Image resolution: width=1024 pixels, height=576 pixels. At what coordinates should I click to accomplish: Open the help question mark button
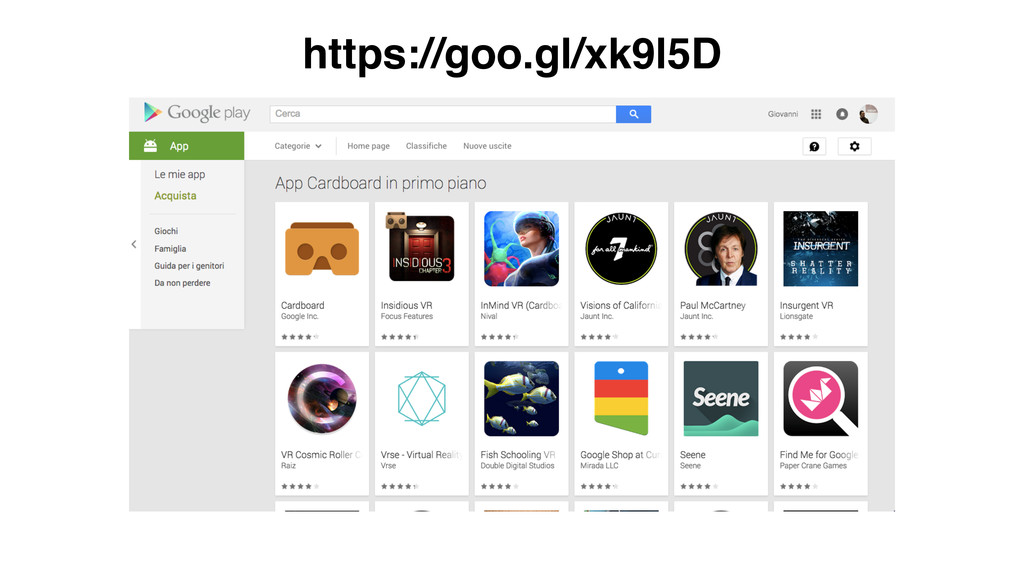tap(814, 146)
